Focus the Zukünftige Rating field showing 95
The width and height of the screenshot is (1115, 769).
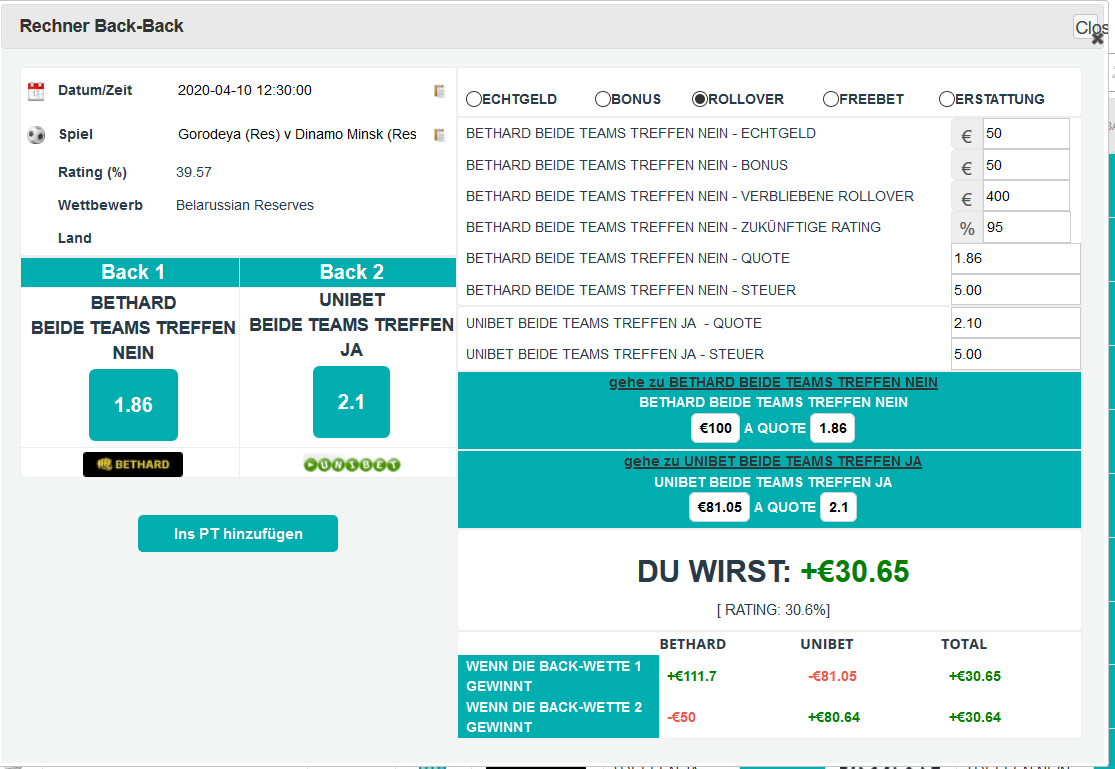tap(1027, 228)
